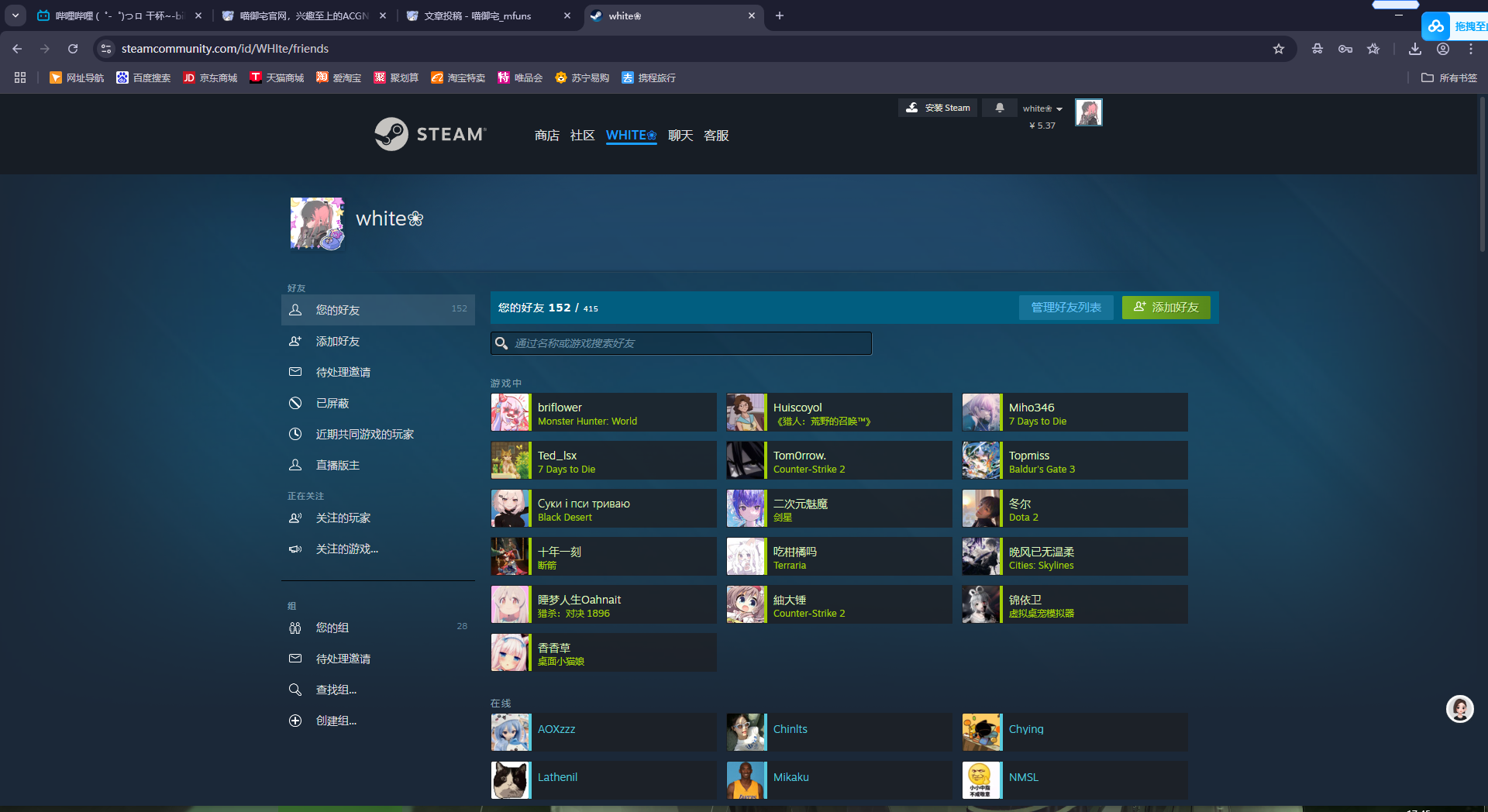Select 您的好友 in the sidebar
The width and height of the screenshot is (1488, 812).
point(378,310)
